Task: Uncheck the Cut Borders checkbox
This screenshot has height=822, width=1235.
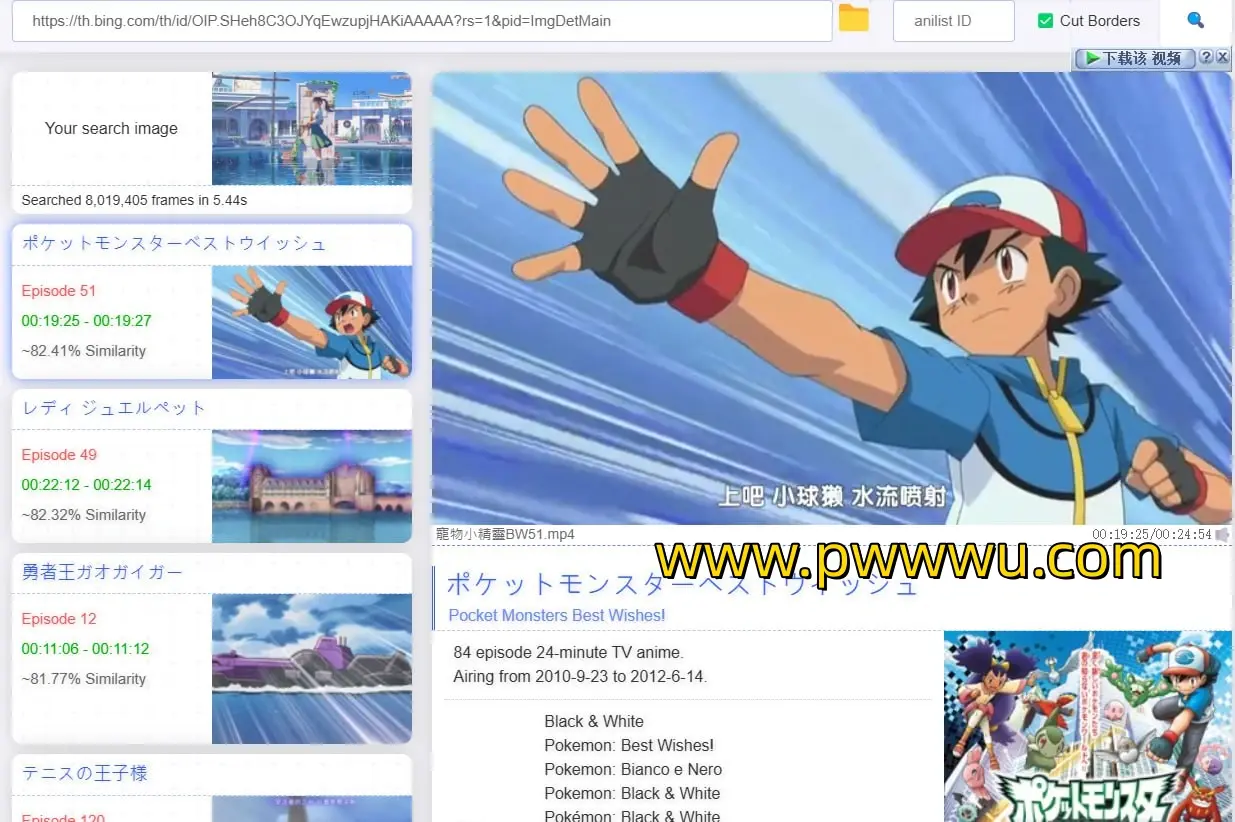Action: pyautogui.click(x=1046, y=21)
